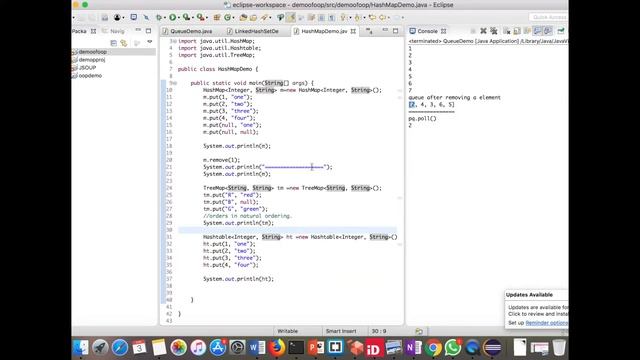Click the Reminder options link in Updates popup
Viewport: 640px width, 360px height.
pyautogui.click(x=547, y=323)
